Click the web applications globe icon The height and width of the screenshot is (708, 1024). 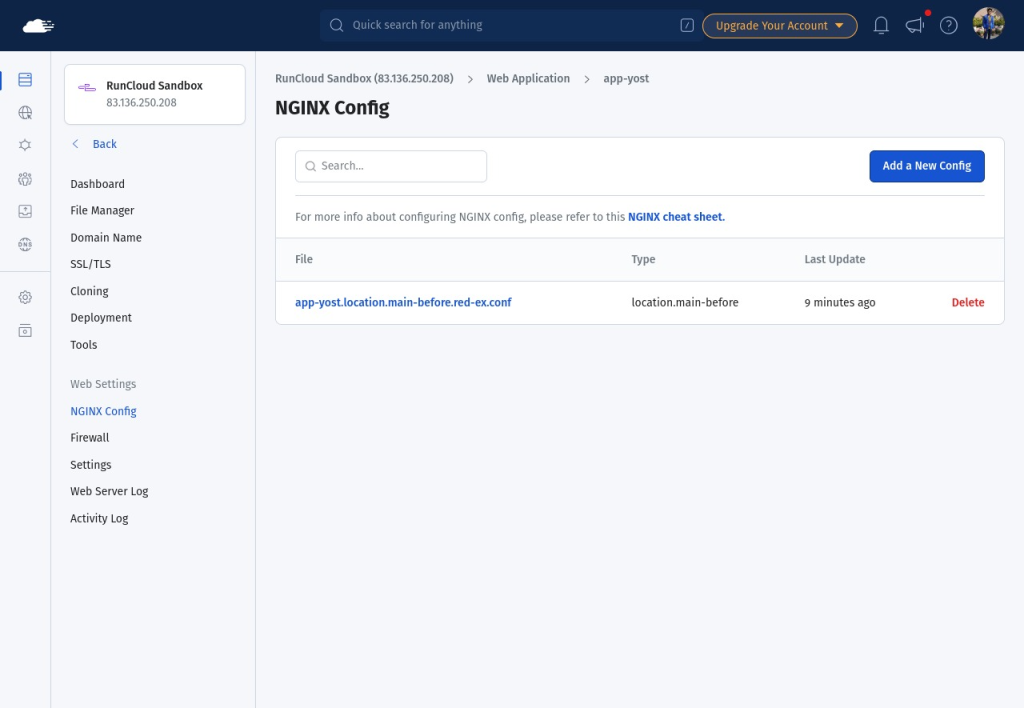tap(25, 112)
